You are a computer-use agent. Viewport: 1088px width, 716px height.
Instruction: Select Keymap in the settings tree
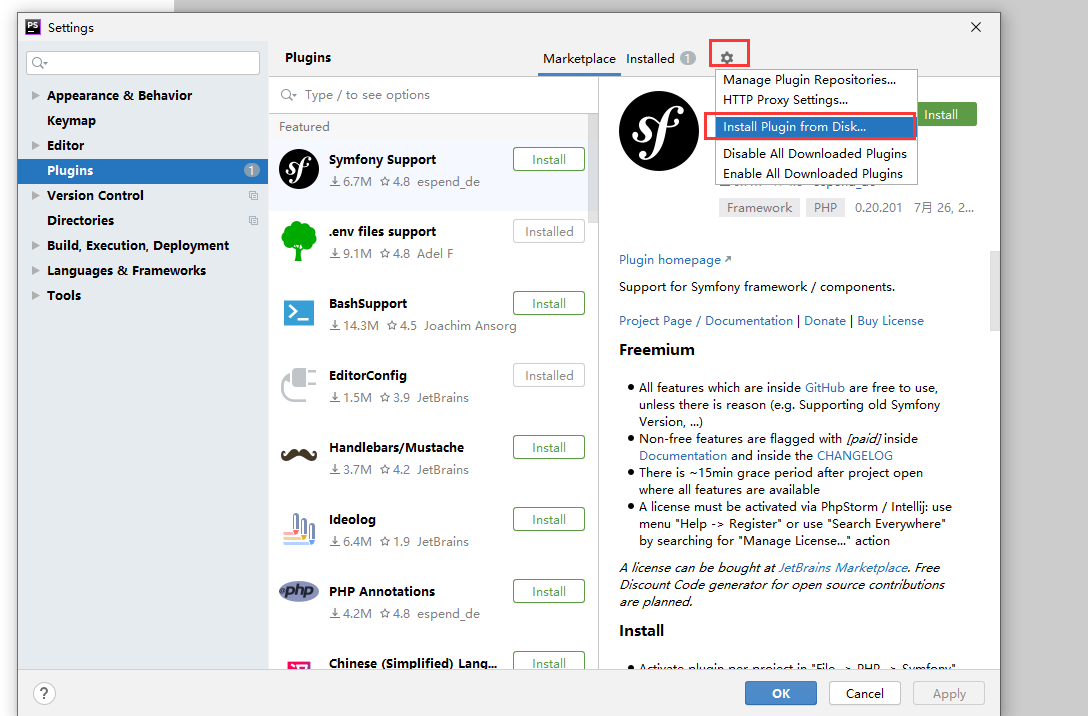click(x=71, y=121)
